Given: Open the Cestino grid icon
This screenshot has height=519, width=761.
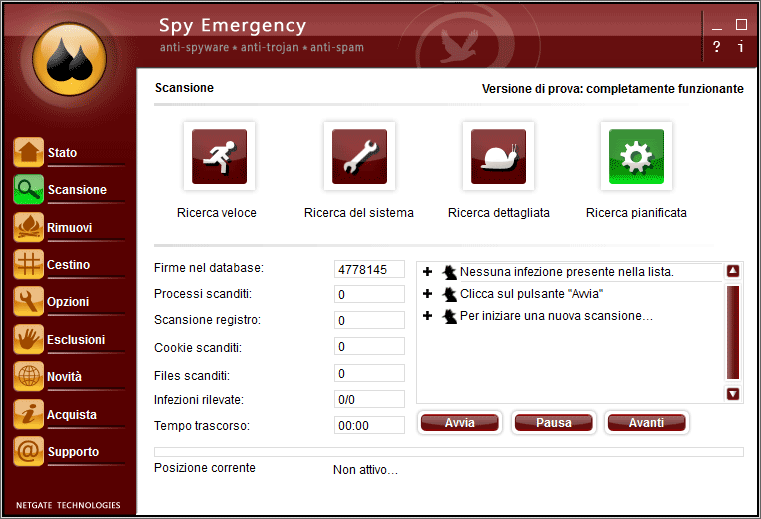Looking at the screenshot, I should pos(29,264).
